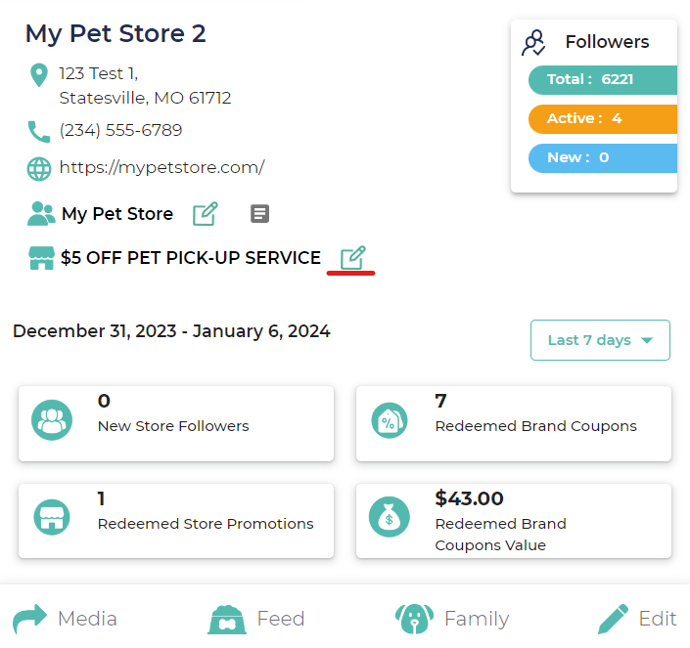
Task: Click the Total followers teal bar
Action: click(598, 80)
